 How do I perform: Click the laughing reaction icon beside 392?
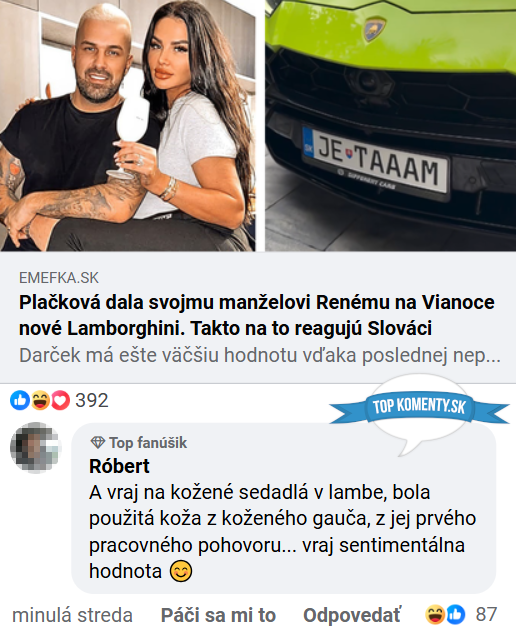40,400
